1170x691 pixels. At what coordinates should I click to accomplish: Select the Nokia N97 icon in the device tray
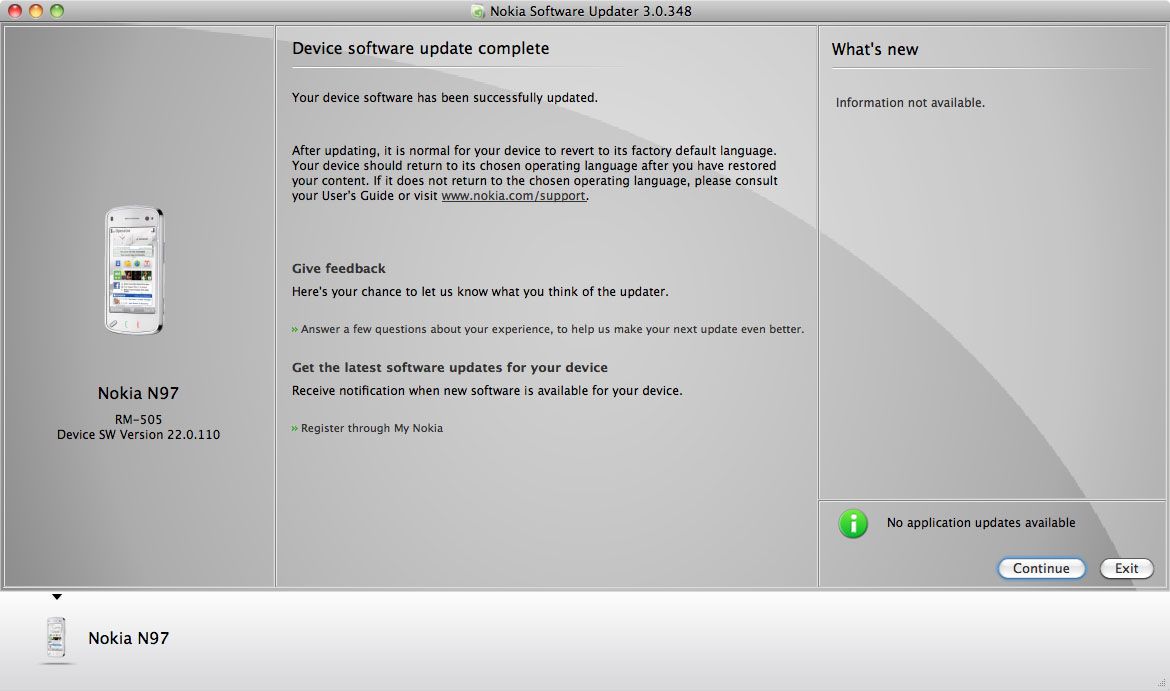pos(57,639)
